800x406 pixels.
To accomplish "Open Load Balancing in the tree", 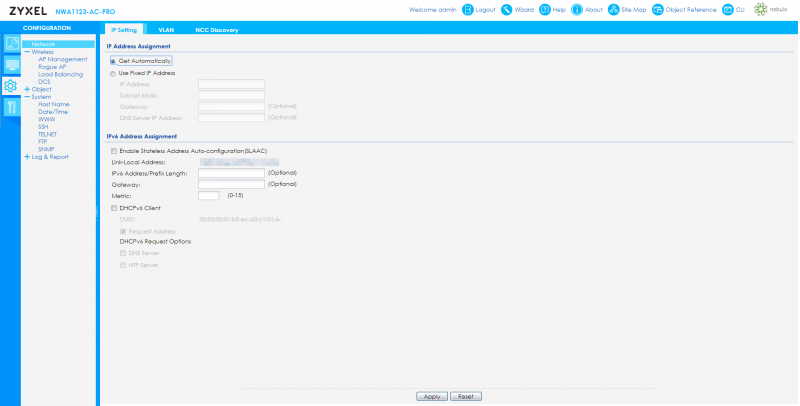I will tap(60, 74).
